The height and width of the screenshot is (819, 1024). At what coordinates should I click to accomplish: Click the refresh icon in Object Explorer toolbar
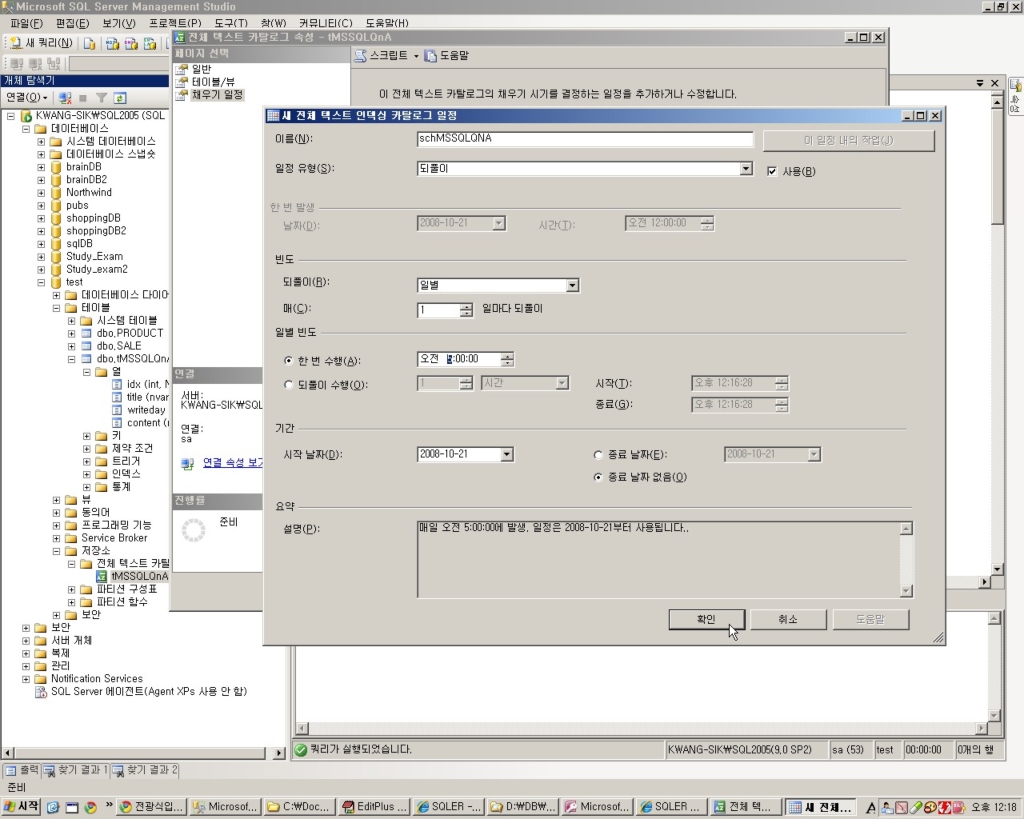coord(120,98)
